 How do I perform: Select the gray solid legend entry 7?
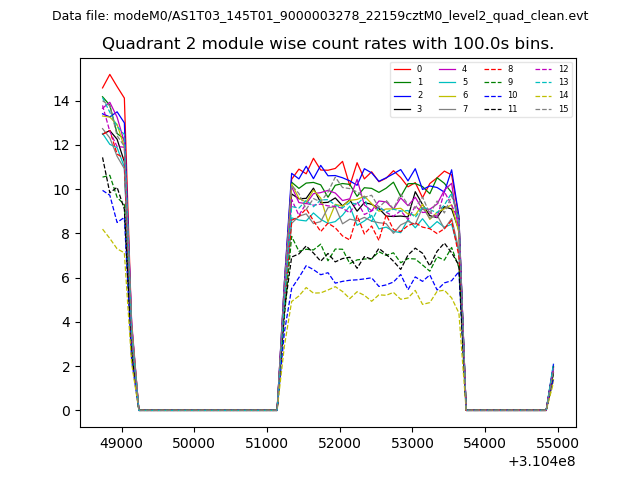coord(452,108)
